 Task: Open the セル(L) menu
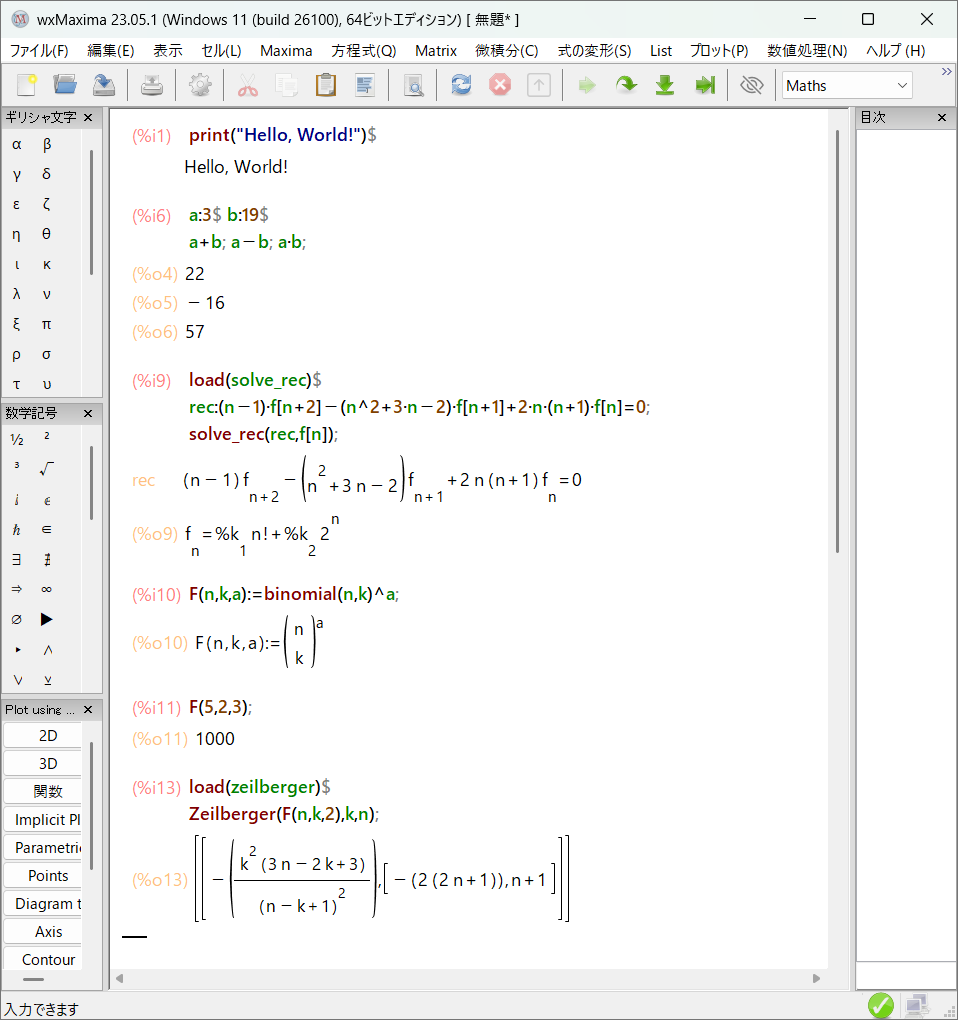point(221,51)
